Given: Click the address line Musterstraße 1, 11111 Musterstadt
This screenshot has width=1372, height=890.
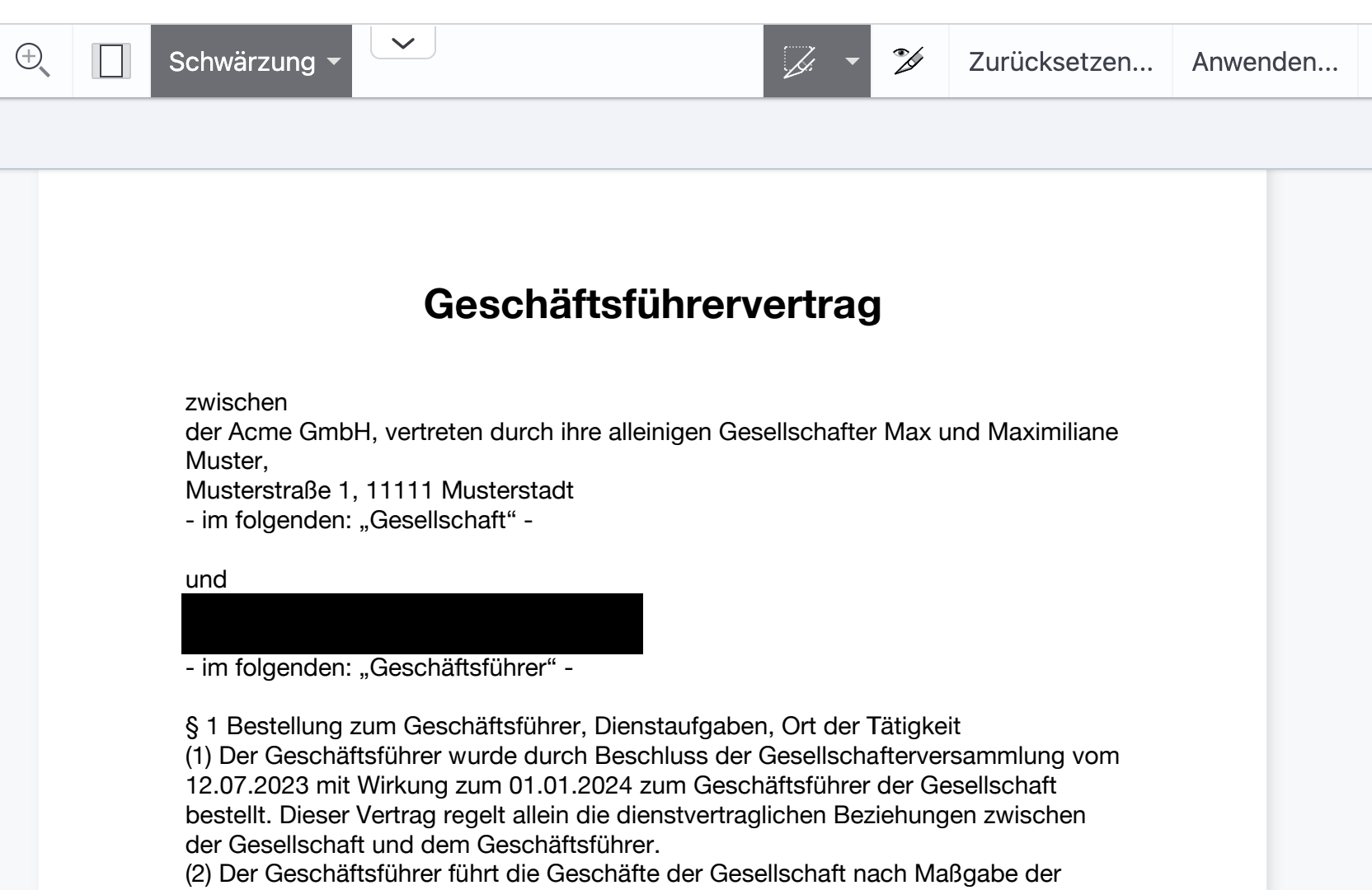Looking at the screenshot, I should click(379, 490).
